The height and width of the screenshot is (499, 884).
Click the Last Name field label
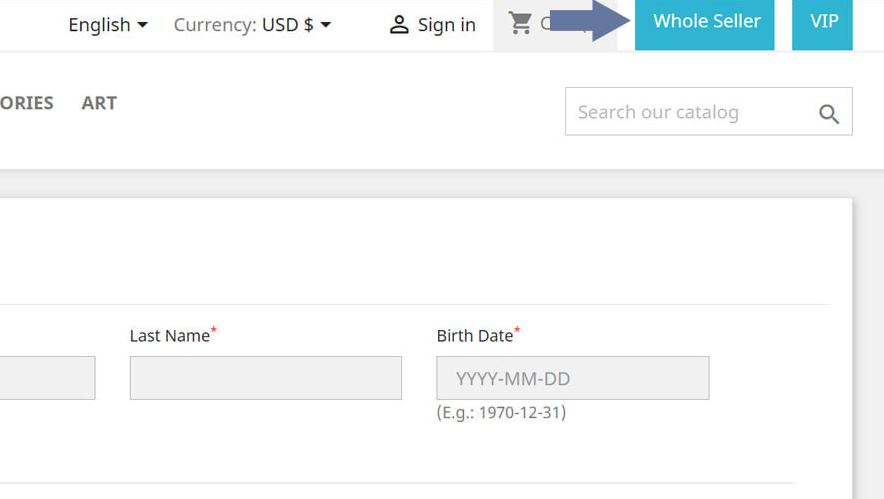[x=169, y=336]
